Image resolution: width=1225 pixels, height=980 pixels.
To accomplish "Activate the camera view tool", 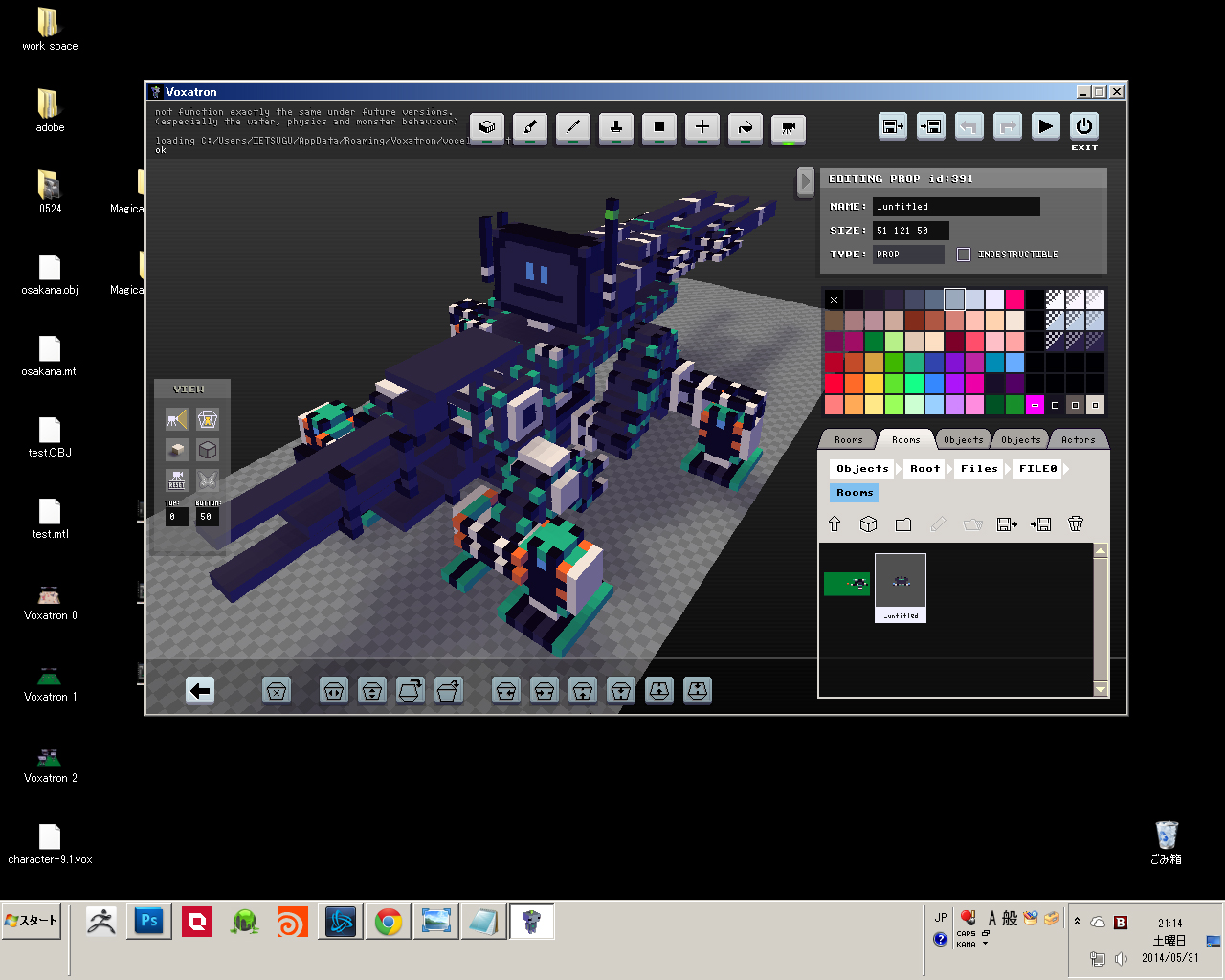I will [789, 127].
